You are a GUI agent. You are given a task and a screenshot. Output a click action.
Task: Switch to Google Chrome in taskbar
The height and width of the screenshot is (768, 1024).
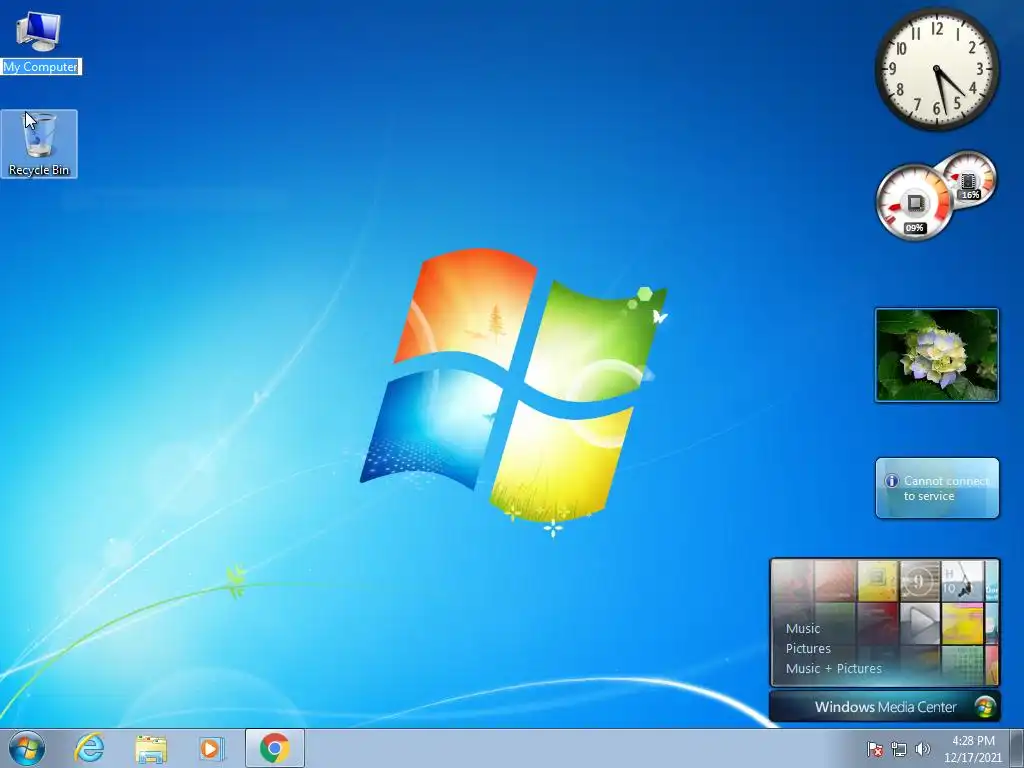click(x=275, y=748)
